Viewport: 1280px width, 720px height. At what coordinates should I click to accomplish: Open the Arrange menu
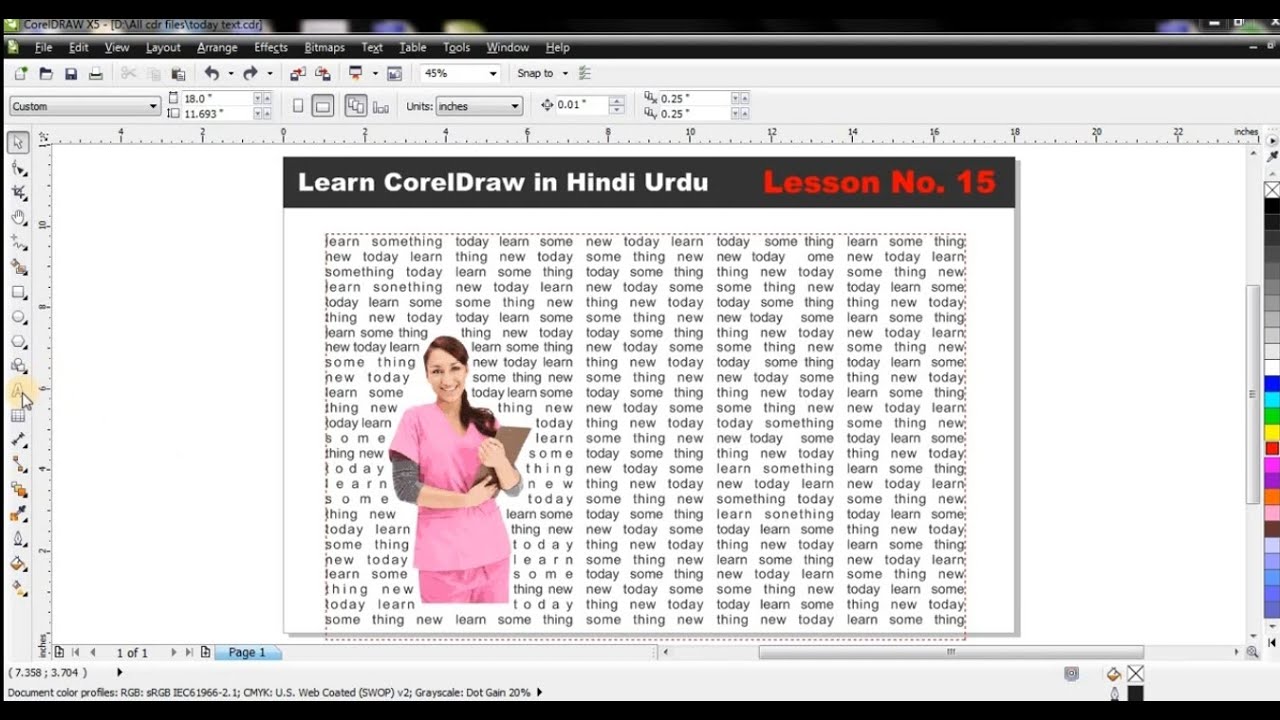217,47
